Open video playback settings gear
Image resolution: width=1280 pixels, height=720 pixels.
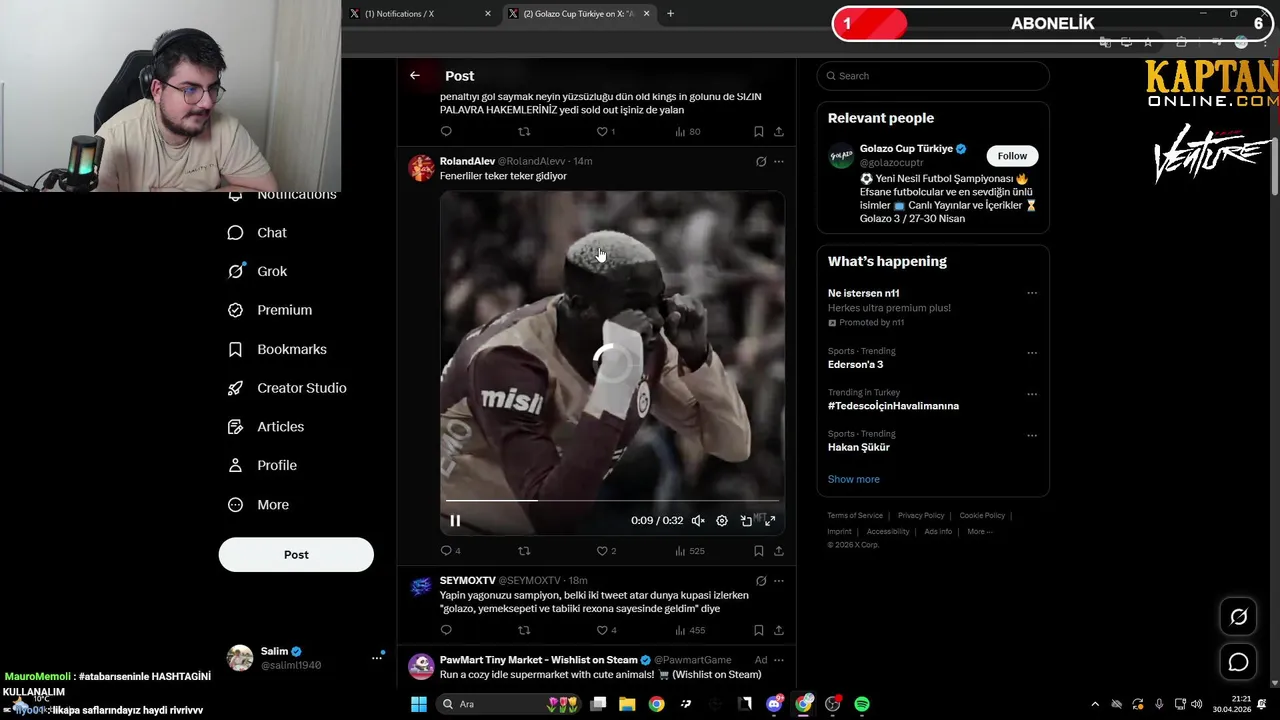tap(722, 520)
